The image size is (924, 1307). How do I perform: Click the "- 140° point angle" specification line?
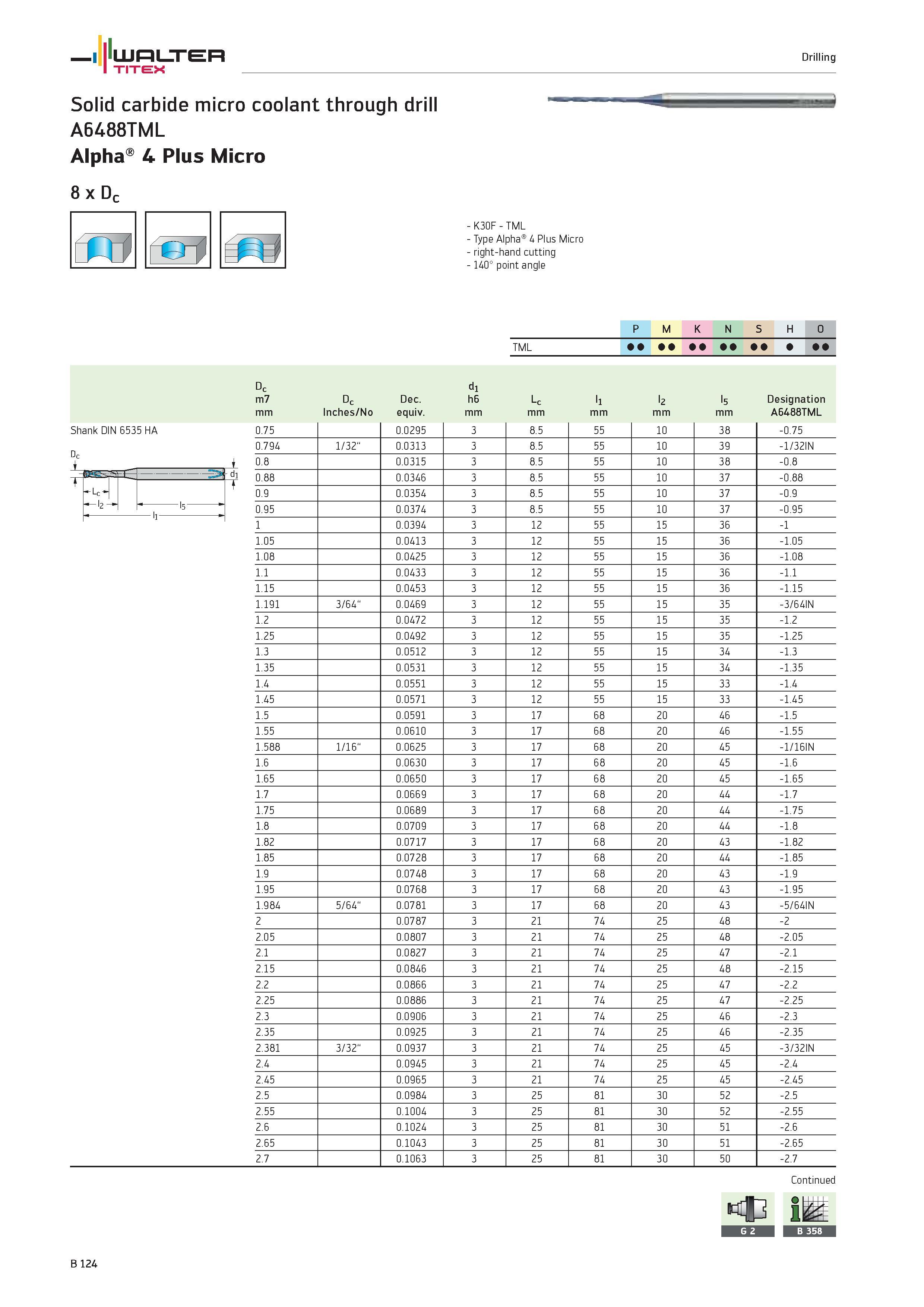click(x=506, y=265)
